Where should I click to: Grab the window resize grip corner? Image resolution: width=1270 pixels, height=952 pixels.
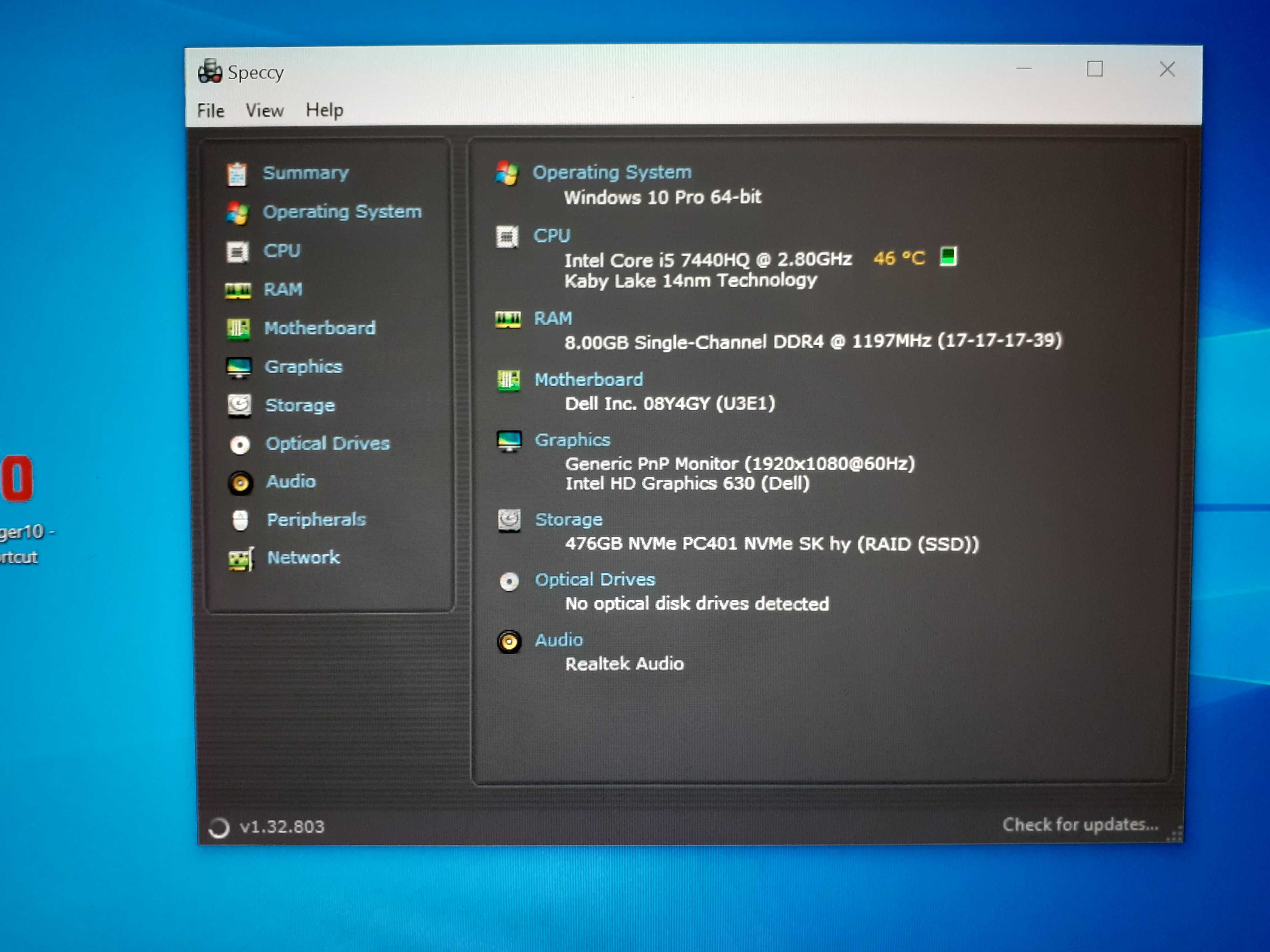click(1174, 834)
